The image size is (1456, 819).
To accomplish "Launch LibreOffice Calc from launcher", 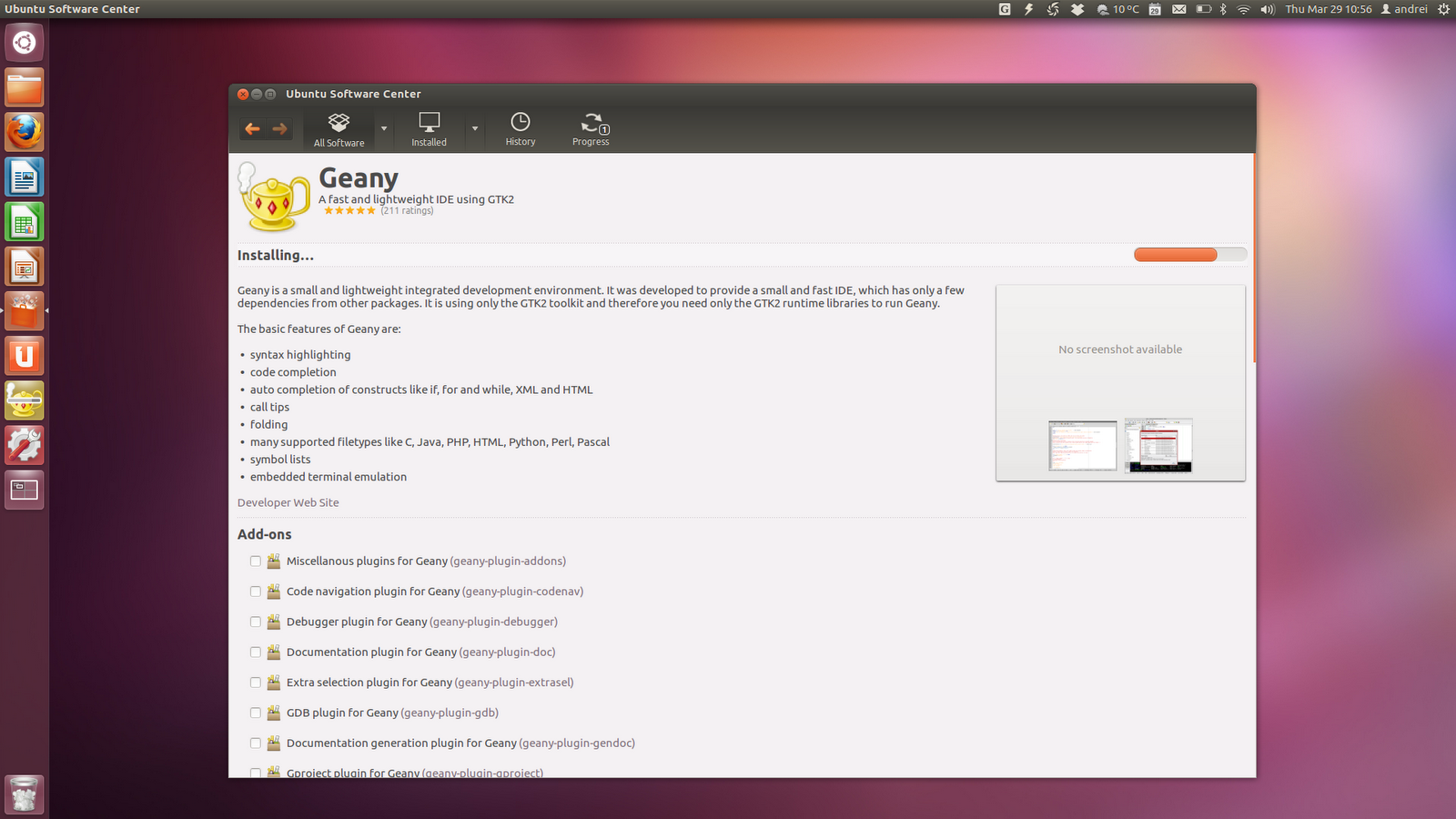I will [25, 221].
